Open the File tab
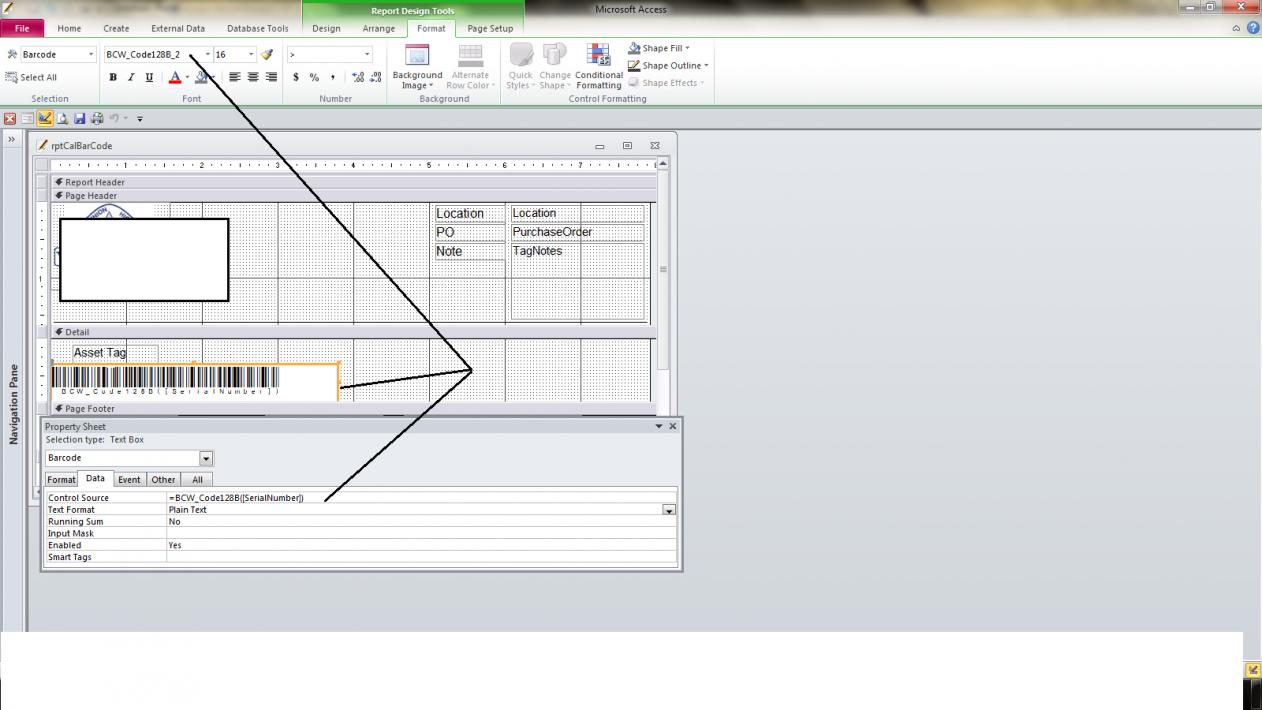Screen dimensions: 1262x710 (22, 28)
